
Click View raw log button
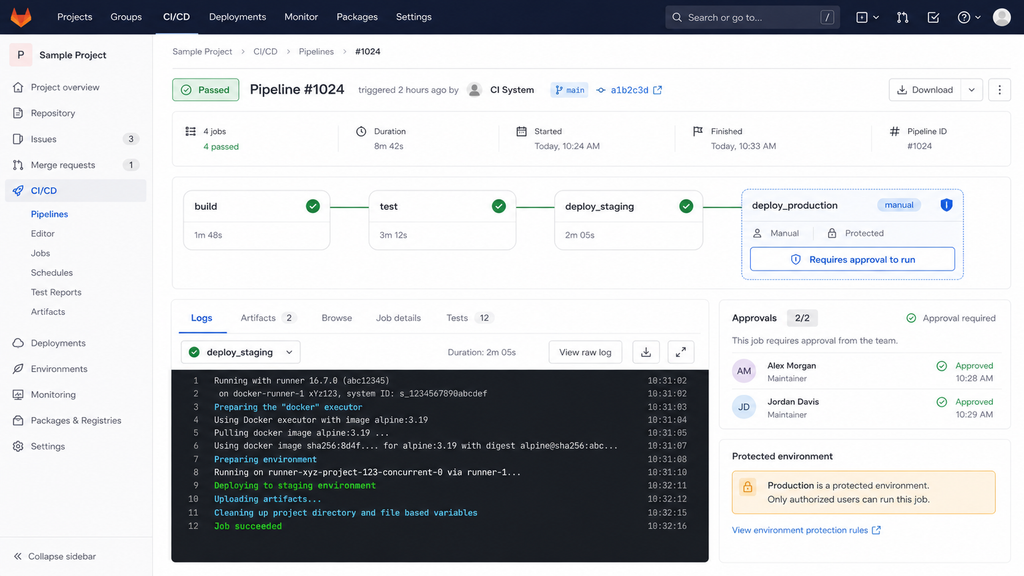[585, 352]
